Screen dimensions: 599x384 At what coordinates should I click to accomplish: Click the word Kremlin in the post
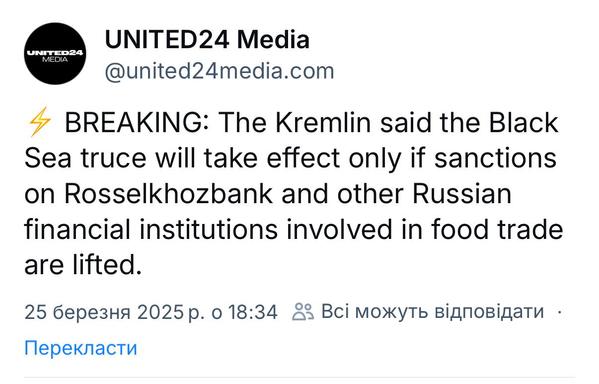323,123
